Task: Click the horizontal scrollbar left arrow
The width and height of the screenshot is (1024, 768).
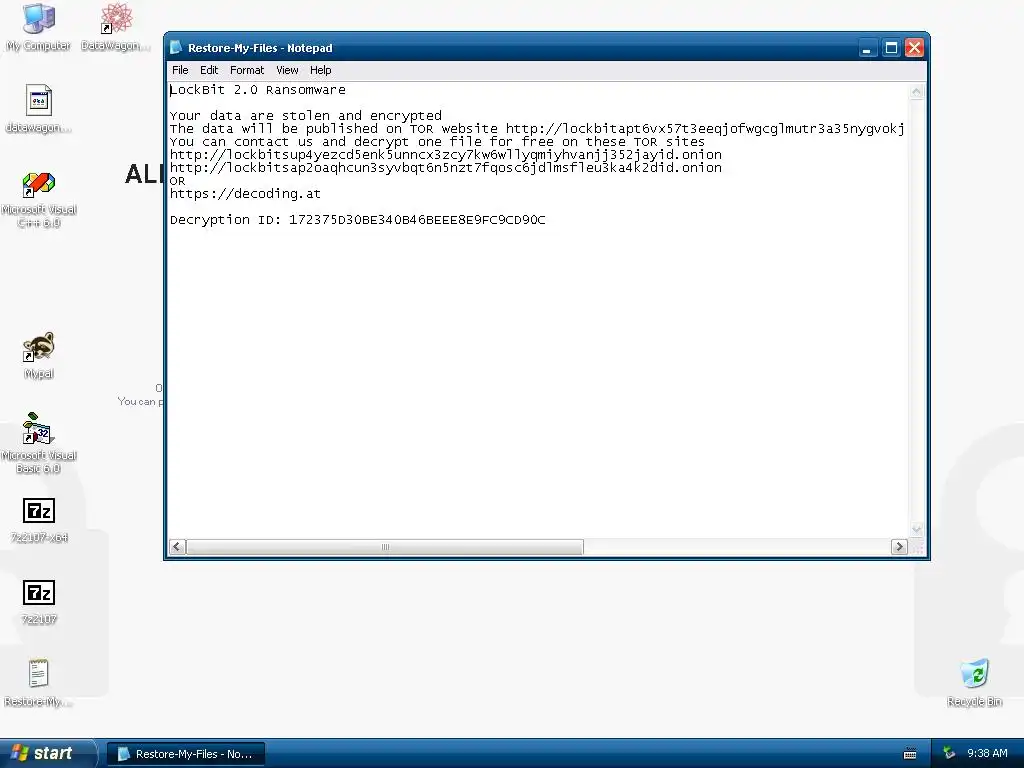Action: click(177, 547)
